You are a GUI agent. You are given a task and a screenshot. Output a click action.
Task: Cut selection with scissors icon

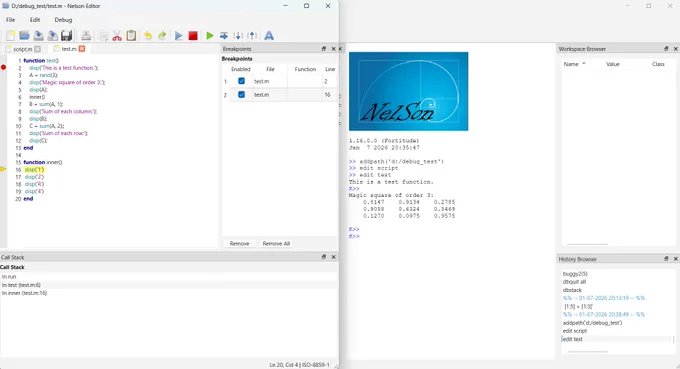click(x=117, y=36)
